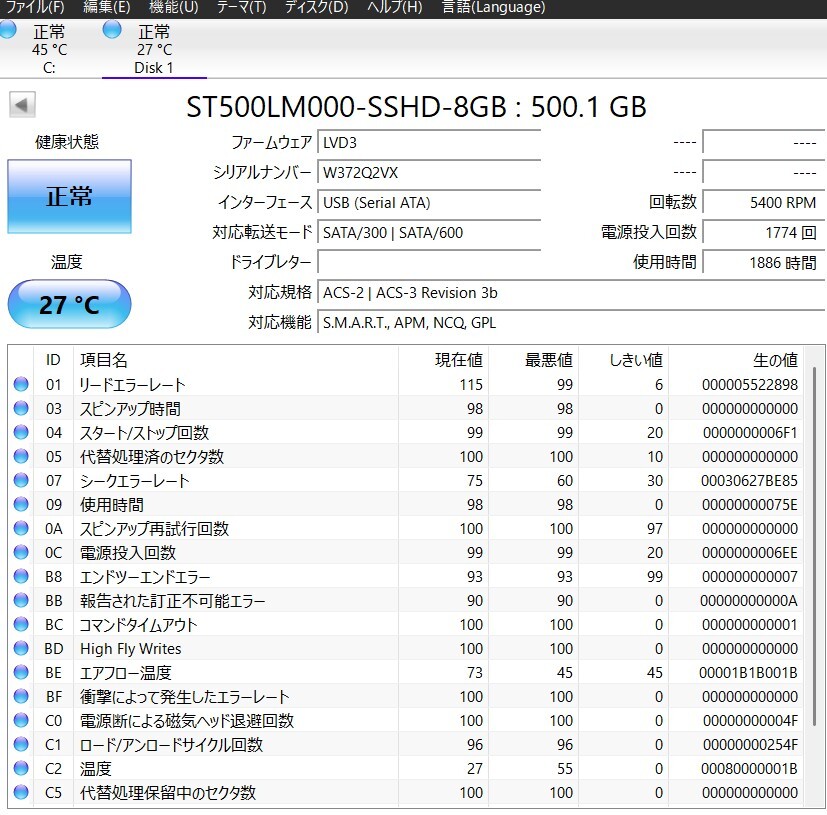The image size is (827, 815).
Task: Open the 機能(U) menu
Action: [173, 7]
